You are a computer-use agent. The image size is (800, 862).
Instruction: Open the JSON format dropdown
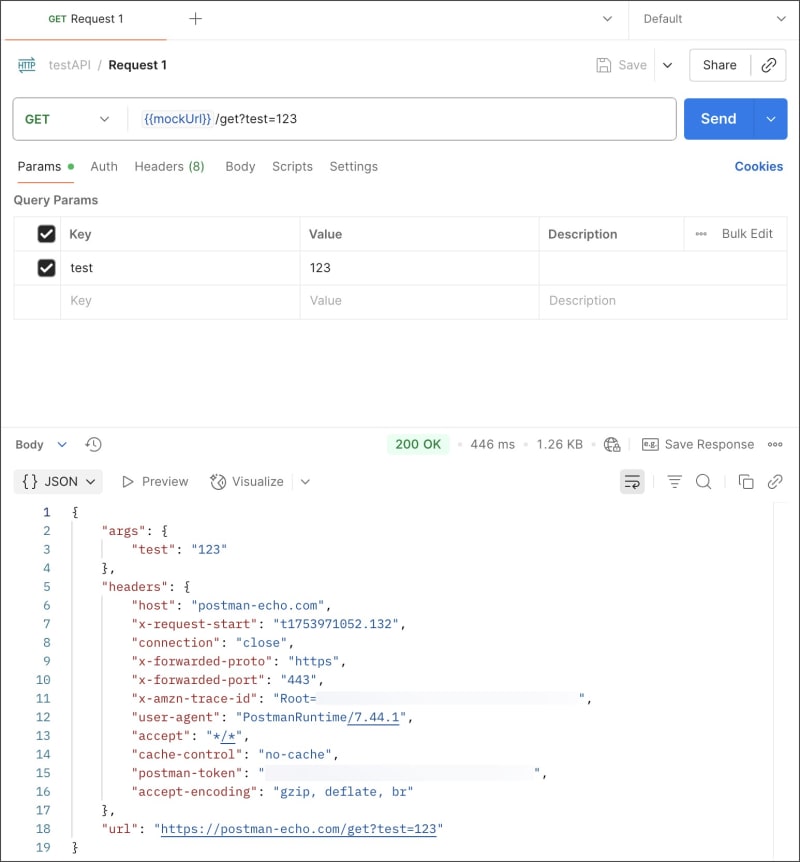click(58, 482)
